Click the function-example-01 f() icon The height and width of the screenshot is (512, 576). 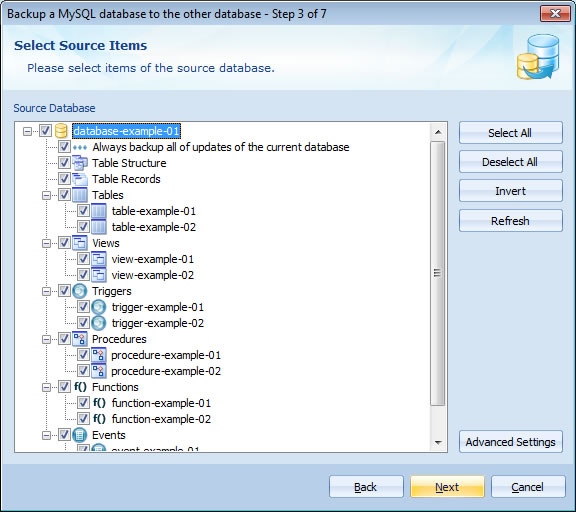click(99, 403)
